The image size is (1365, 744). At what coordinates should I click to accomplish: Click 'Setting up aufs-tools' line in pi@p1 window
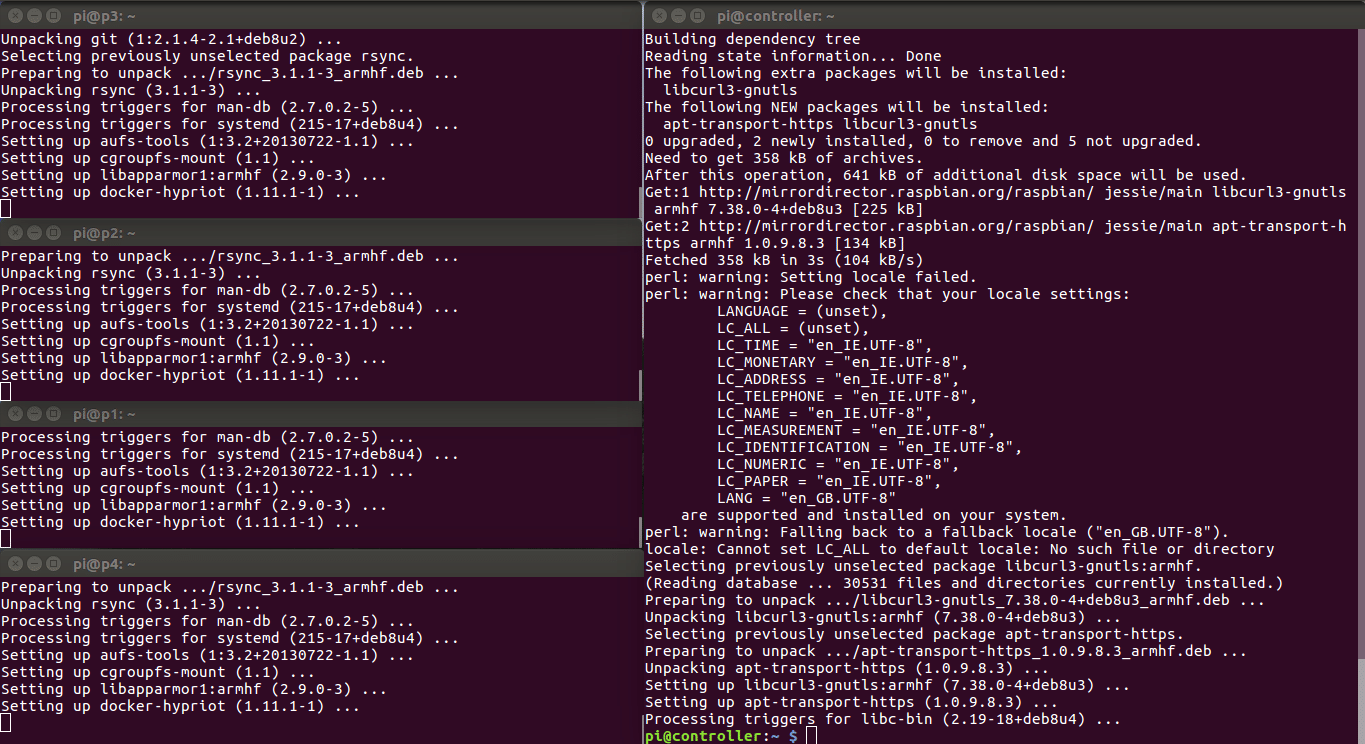point(208,471)
